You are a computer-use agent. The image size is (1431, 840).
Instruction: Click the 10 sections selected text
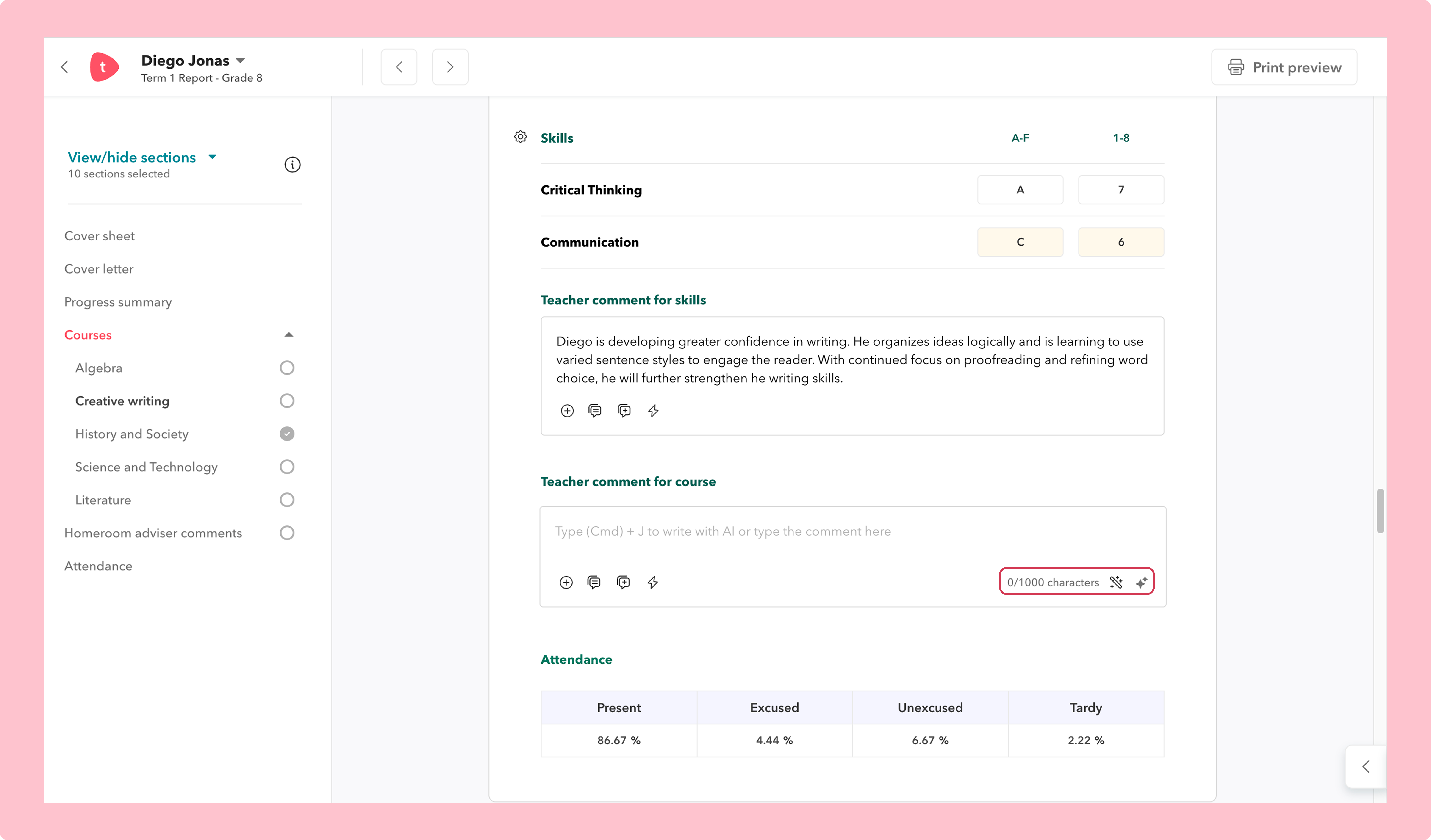(x=119, y=174)
